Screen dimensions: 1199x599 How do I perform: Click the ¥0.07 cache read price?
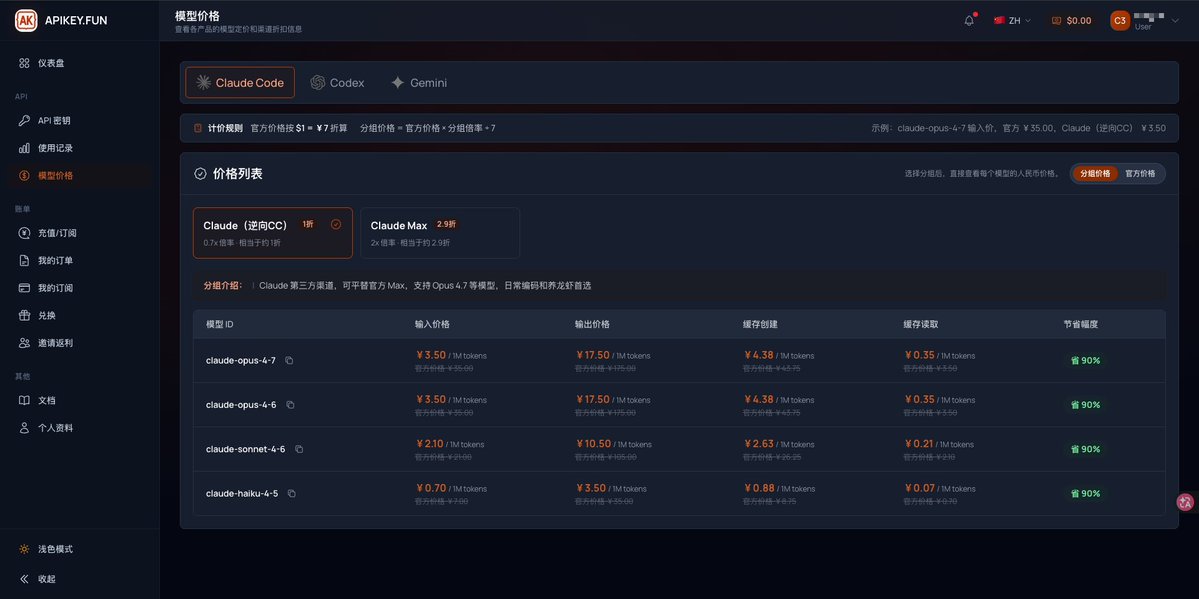point(918,488)
